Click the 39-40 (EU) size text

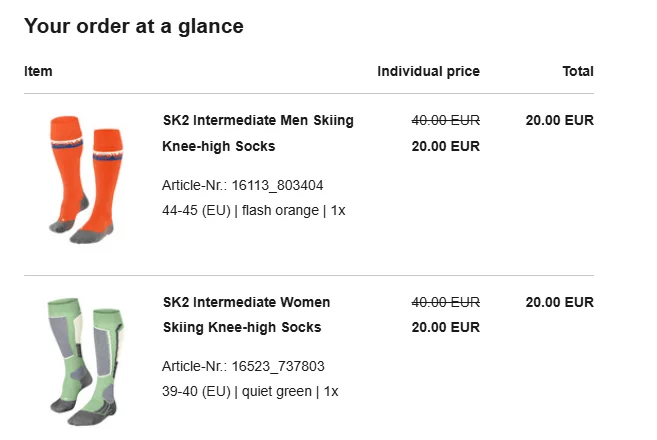pyautogui.click(x=196, y=391)
